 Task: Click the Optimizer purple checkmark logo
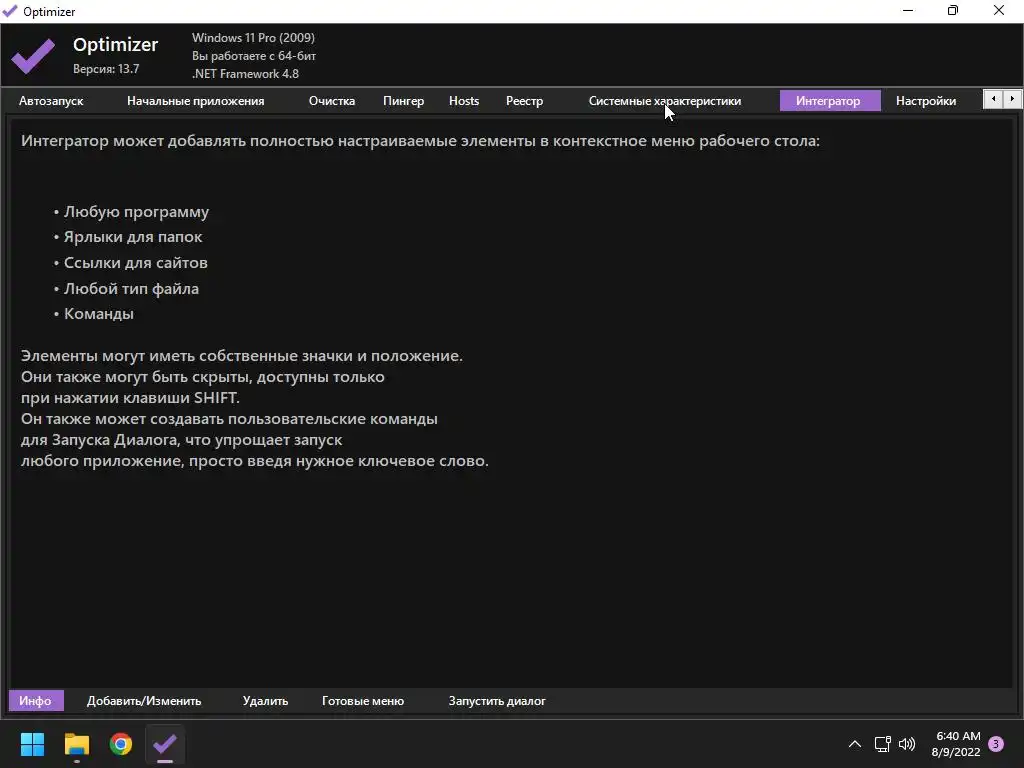pos(33,56)
